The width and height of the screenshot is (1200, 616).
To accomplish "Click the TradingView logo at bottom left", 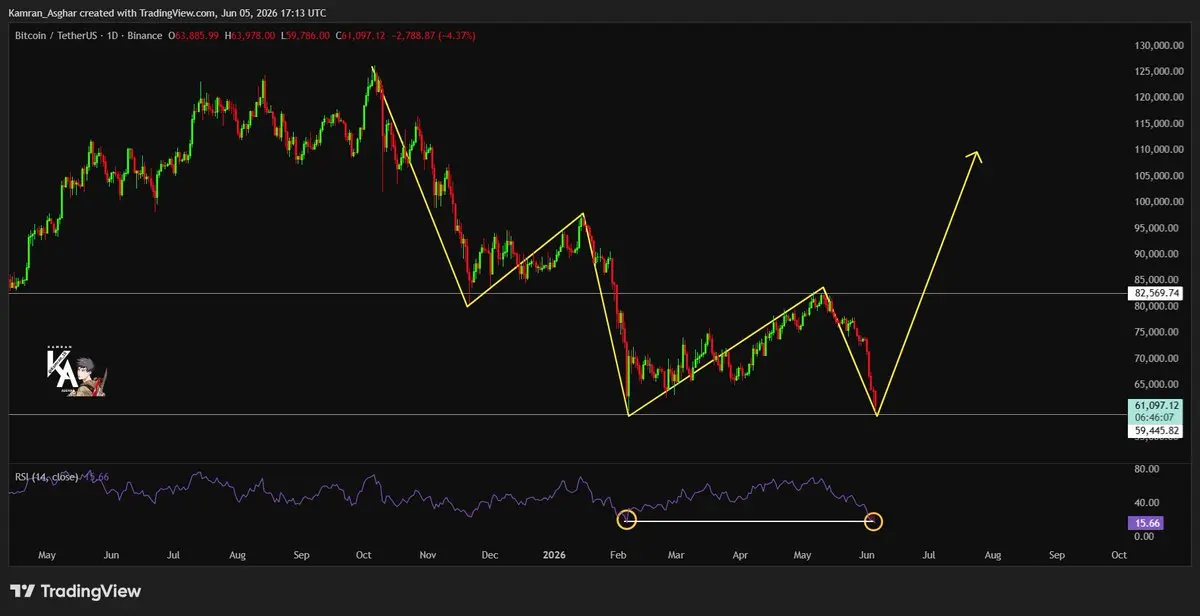I will 76,592.
